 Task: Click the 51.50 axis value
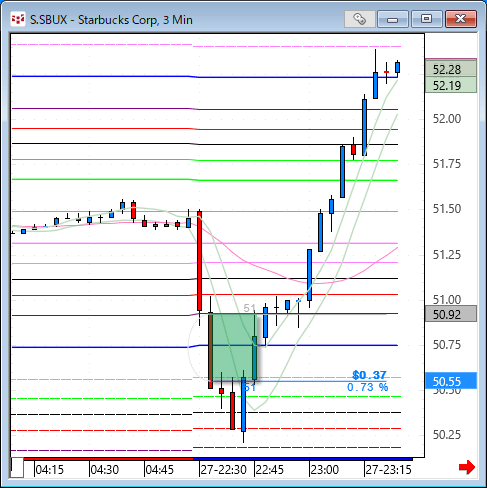pyautogui.click(x=447, y=209)
